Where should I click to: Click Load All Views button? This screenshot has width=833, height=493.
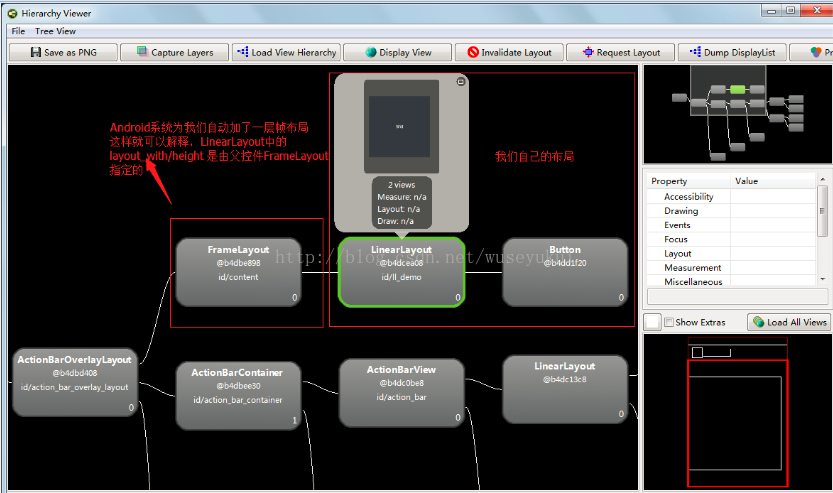(x=789, y=322)
